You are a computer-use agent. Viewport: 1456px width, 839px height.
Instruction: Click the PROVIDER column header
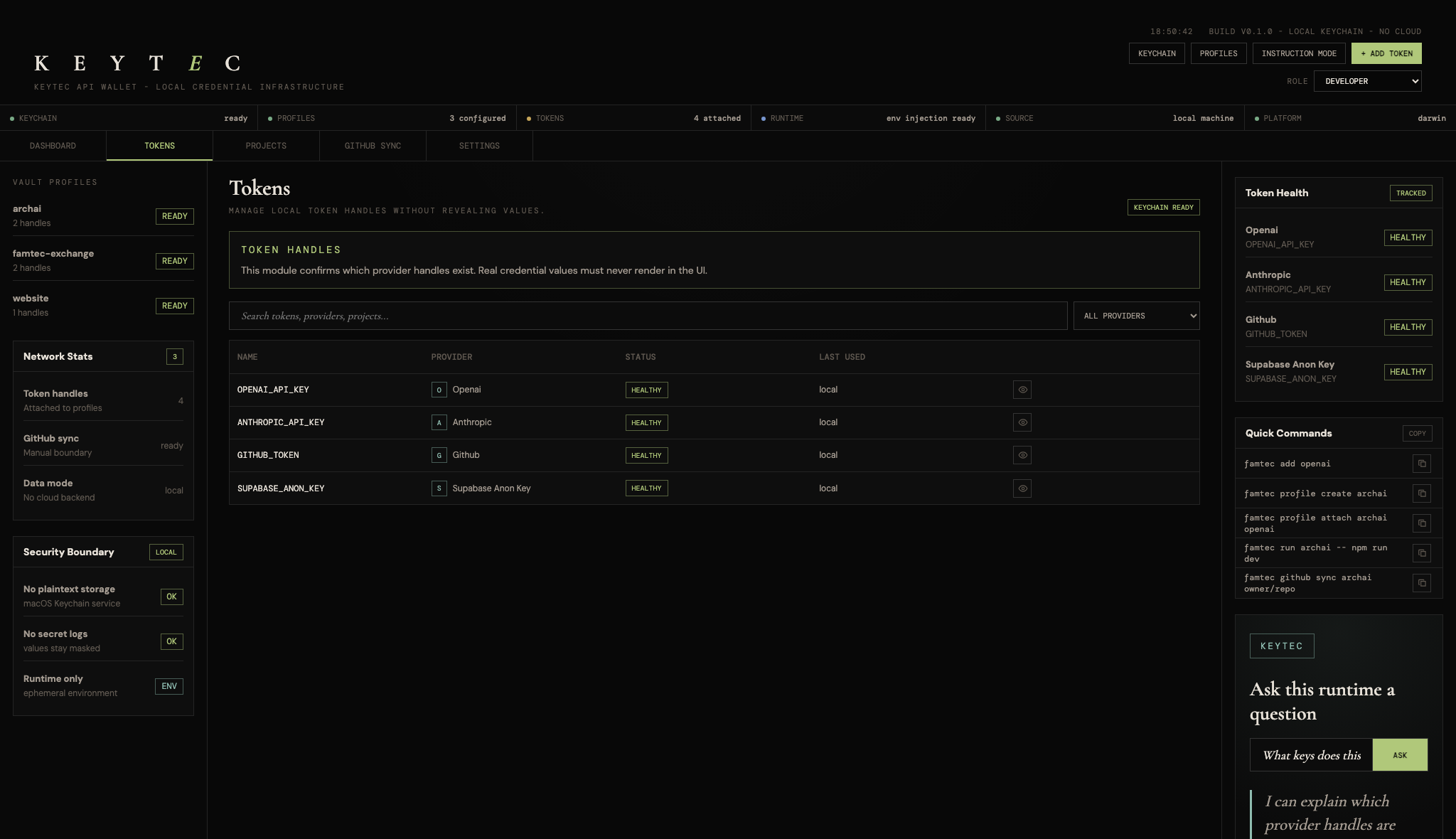pyautogui.click(x=451, y=357)
